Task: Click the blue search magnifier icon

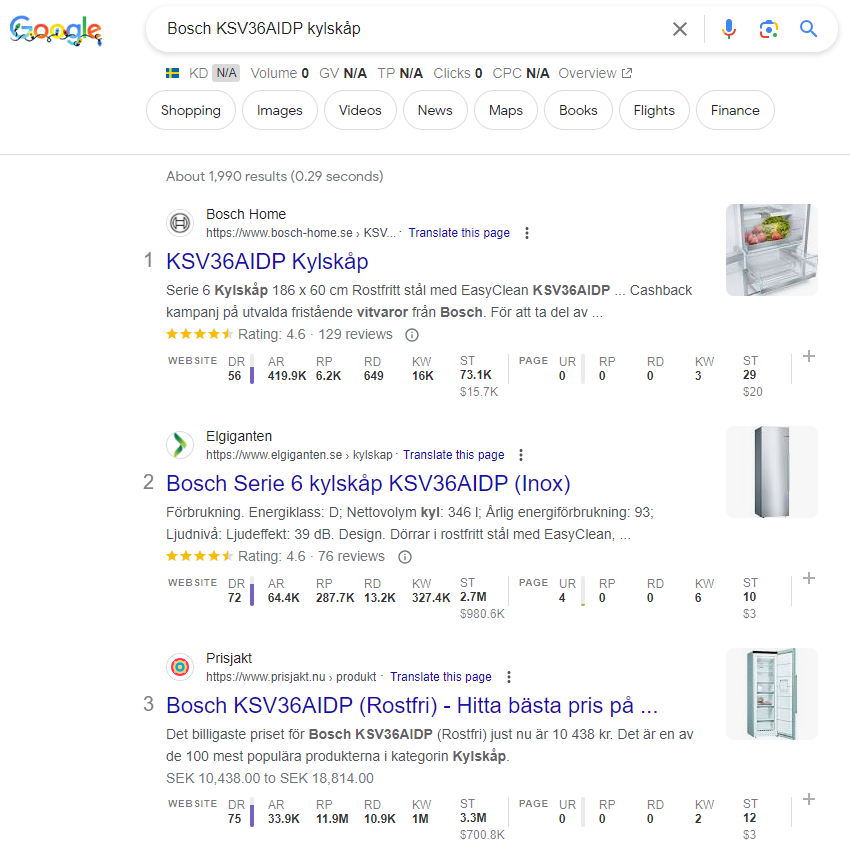Action: [x=808, y=29]
